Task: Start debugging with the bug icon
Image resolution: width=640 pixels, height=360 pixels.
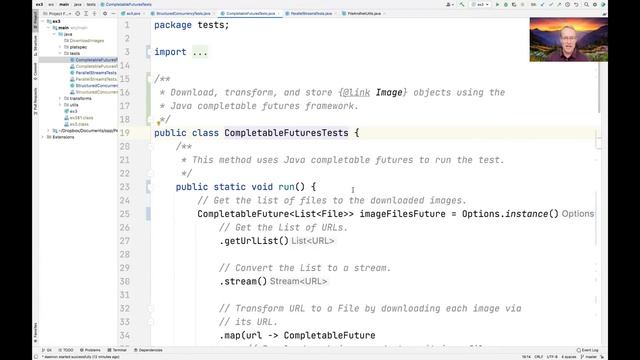Action: [x=506, y=4]
